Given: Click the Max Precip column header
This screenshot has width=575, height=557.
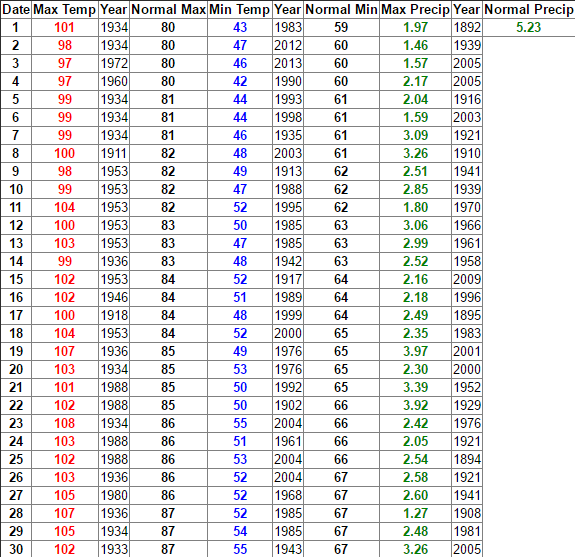Looking at the screenshot, I should coord(415,10).
